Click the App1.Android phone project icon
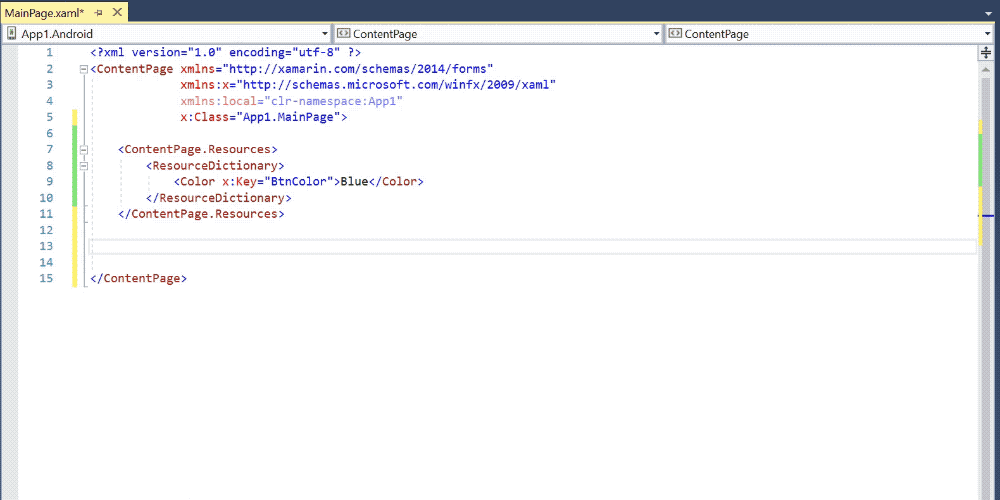The height and width of the screenshot is (500, 1000). pos(11,34)
